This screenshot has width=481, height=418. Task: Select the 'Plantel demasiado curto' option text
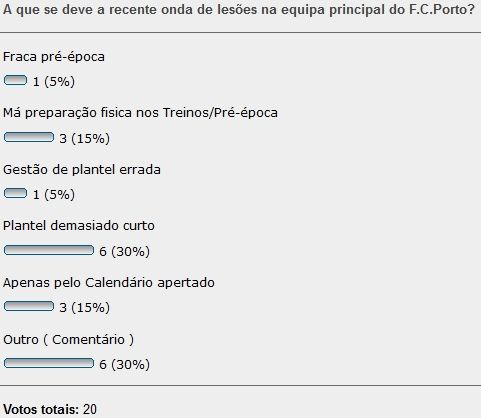tap(79, 226)
